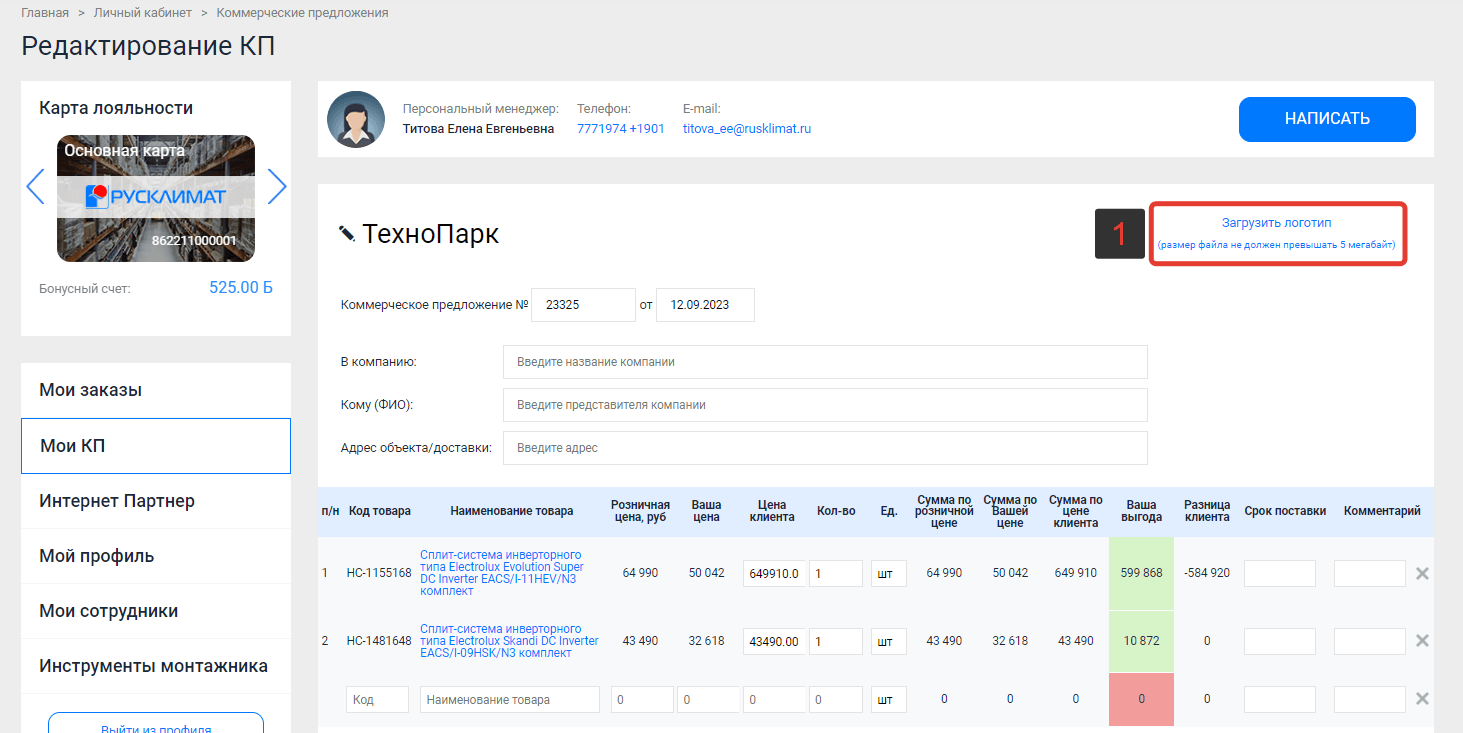Open Electrolux Evolution Super DC Inverter product link
Viewport: 1463px width, 733px height.
[x=502, y=573]
